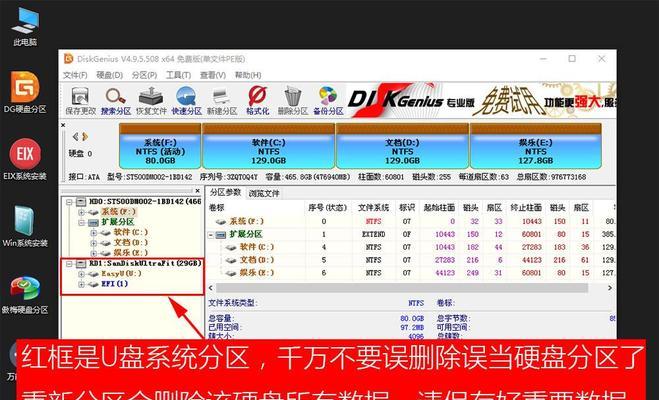Go to next disk arrow
The image size is (659, 400).
[x=85, y=137]
